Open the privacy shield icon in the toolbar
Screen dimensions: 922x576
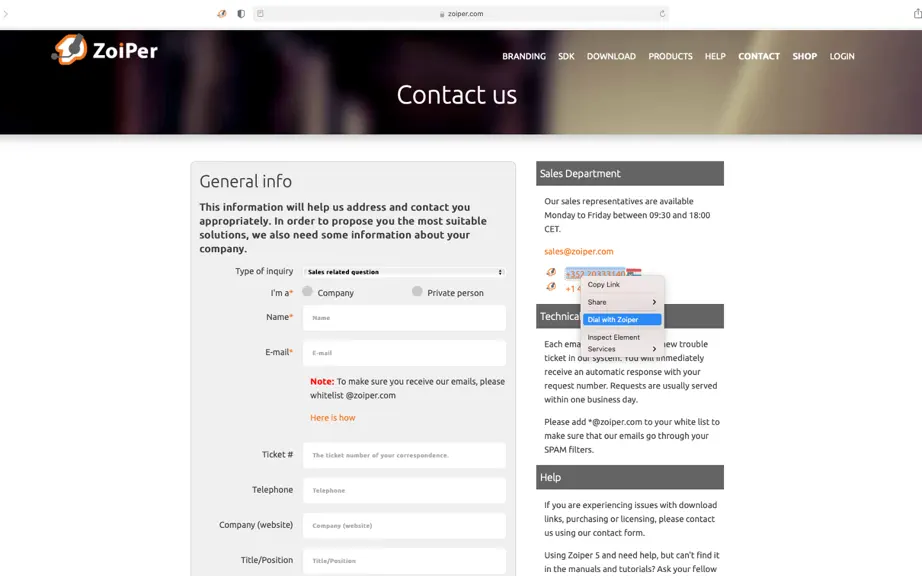click(241, 14)
